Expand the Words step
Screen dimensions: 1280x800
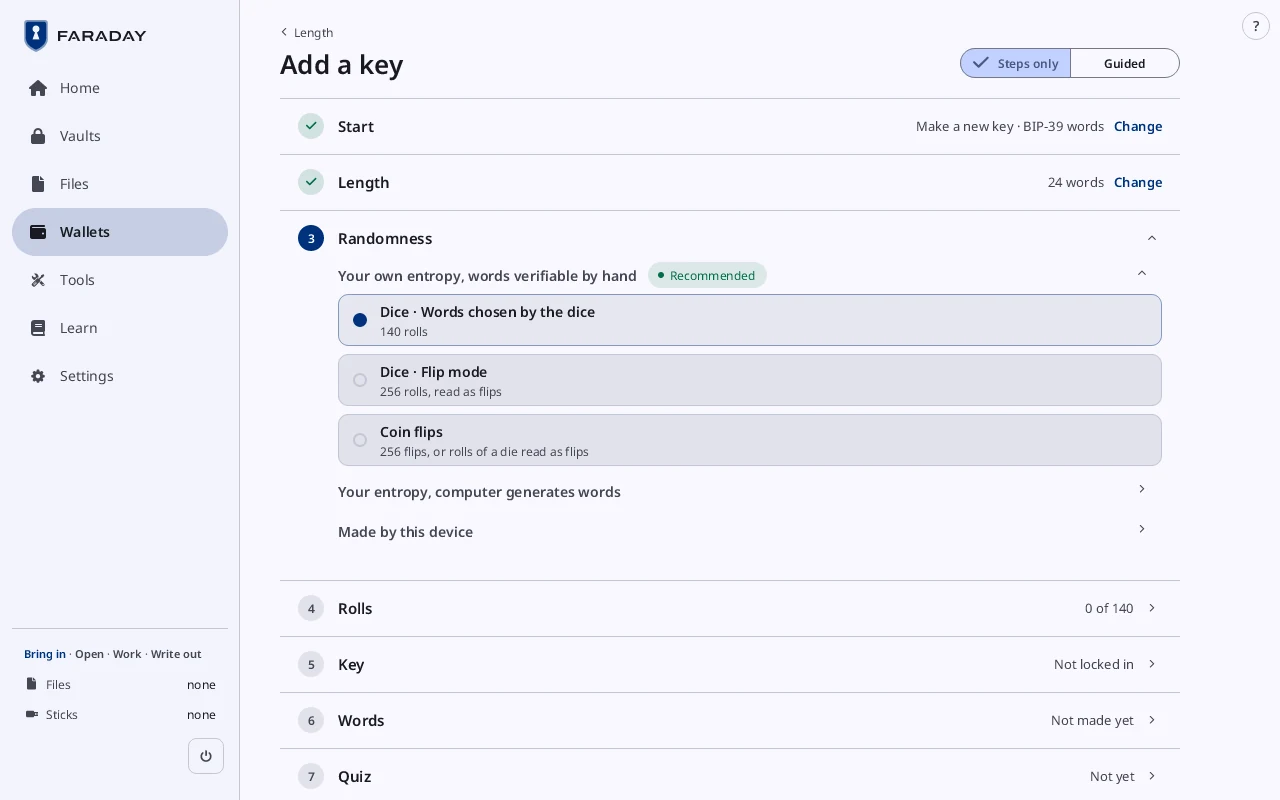730,720
